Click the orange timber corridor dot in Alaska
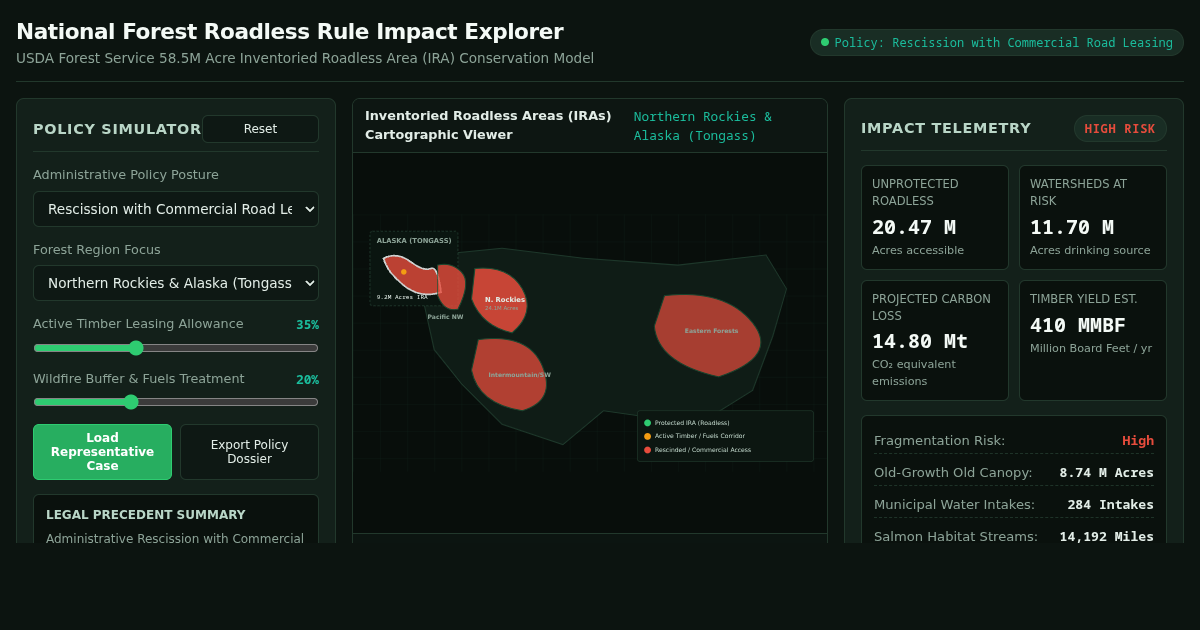1200x630 pixels. pos(404,272)
